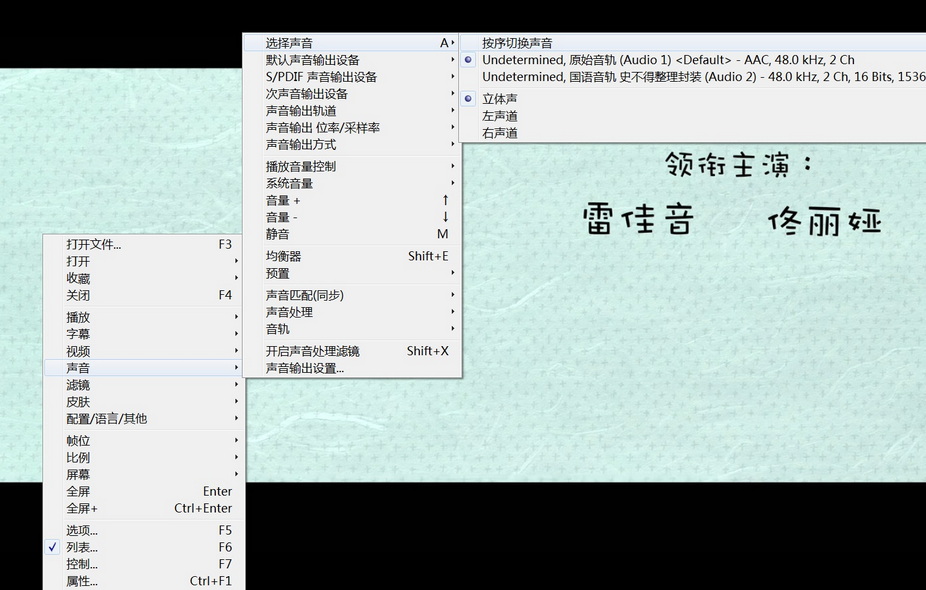
Task: Enable 开启声音处理滤镜 option
Action: click(312, 351)
